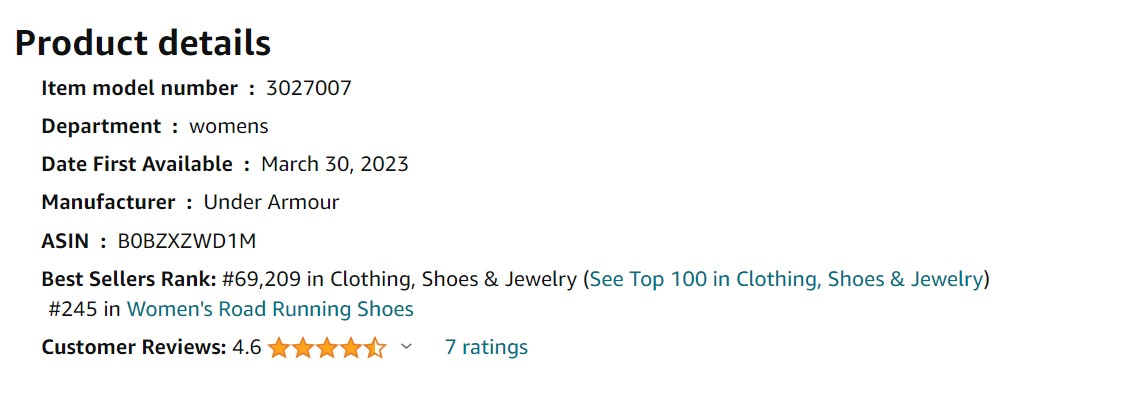Click the 4.6 rating score
Viewport: 1147px width, 406px height.
(247, 347)
